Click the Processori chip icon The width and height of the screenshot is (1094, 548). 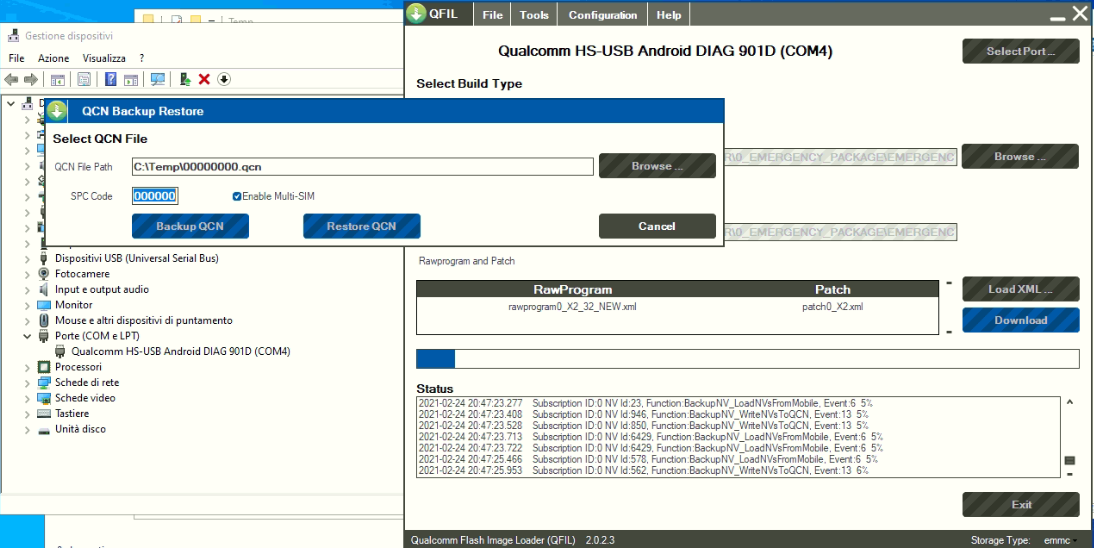pos(44,366)
